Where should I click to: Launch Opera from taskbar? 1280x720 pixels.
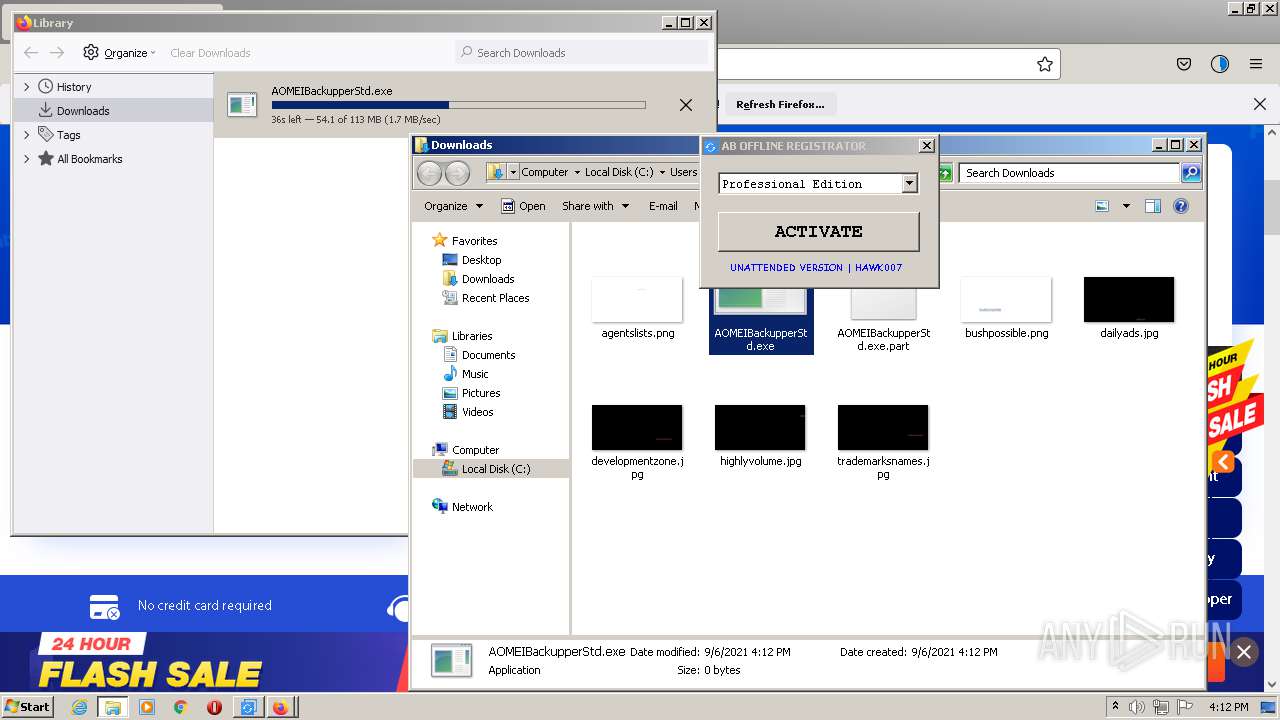tap(214, 707)
